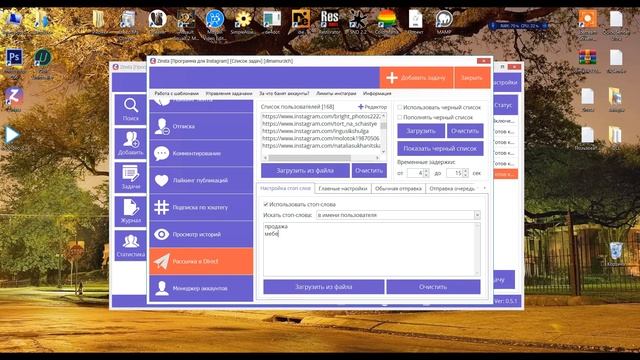Open blue play arrow desktop shortcut

pos(12,135)
